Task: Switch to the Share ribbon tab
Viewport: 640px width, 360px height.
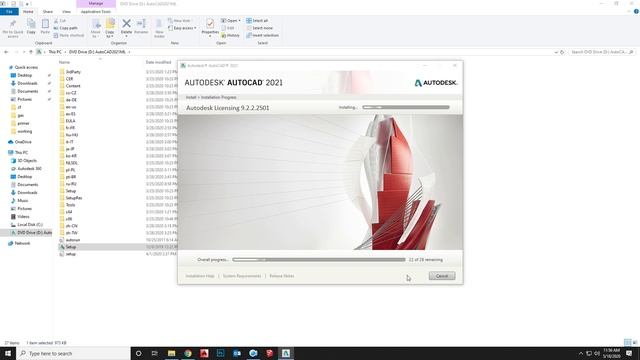Action: point(48,11)
